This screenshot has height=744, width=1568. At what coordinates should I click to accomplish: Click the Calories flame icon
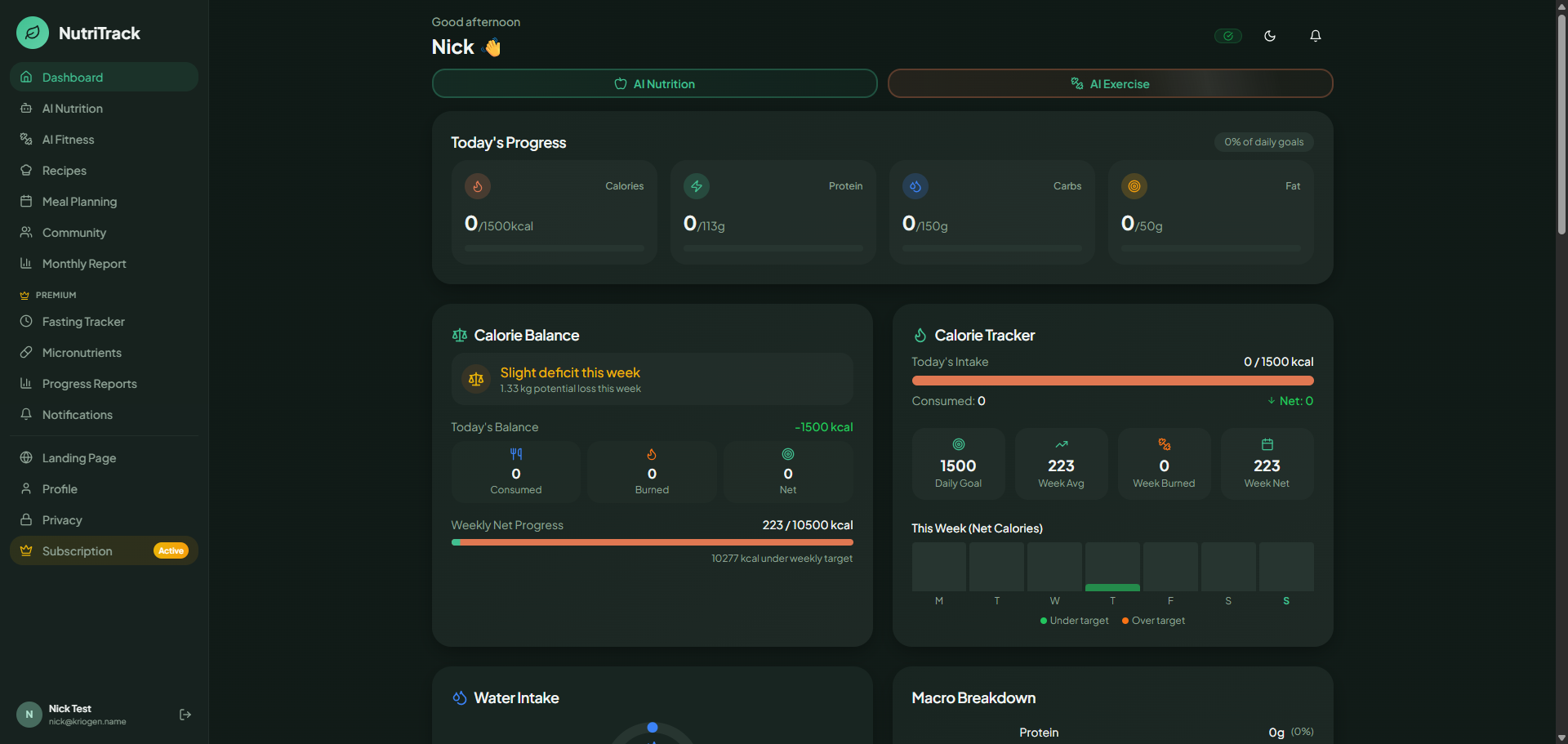(478, 186)
